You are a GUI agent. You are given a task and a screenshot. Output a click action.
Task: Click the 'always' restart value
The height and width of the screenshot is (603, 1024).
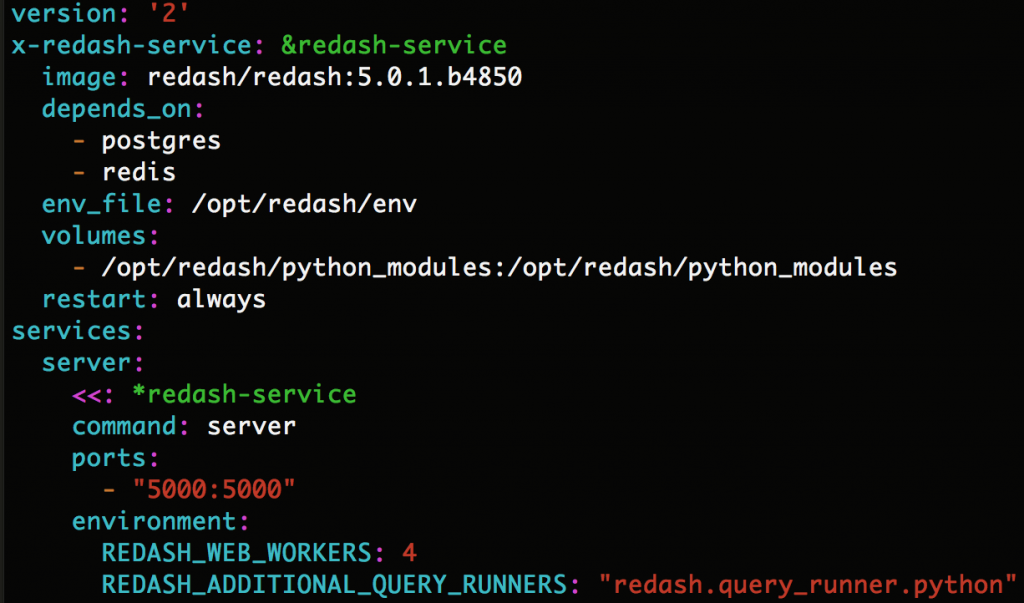(x=221, y=300)
